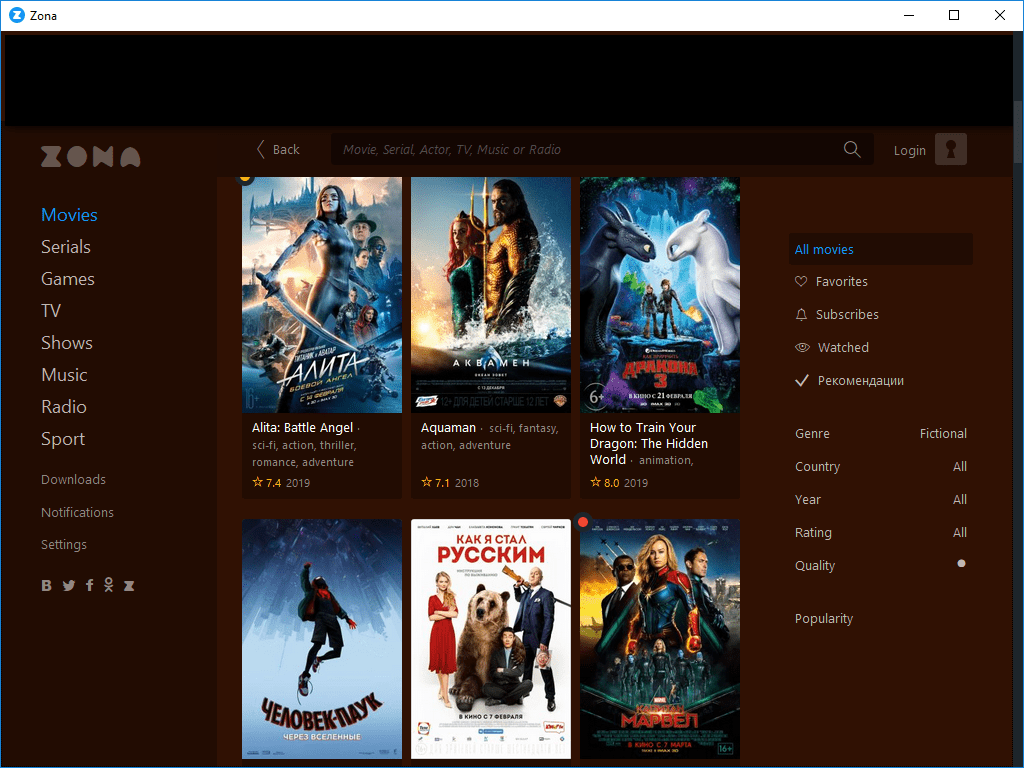Select All movies in the right panel

(x=824, y=250)
